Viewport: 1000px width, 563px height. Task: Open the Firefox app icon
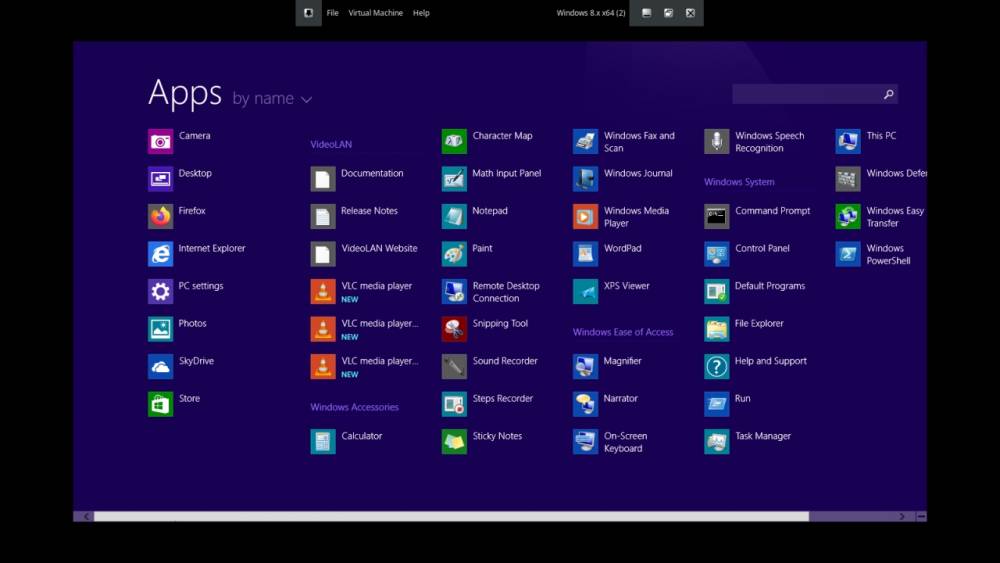click(x=160, y=217)
